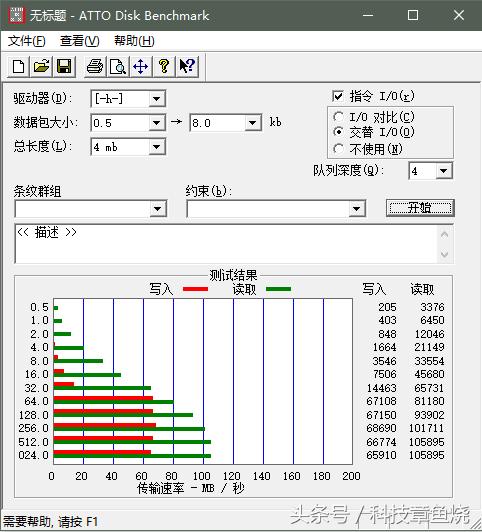Click the ATTO application title bar icon
The width and height of the screenshot is (482, 532).
pyautogui.click(x=16, y=15)
